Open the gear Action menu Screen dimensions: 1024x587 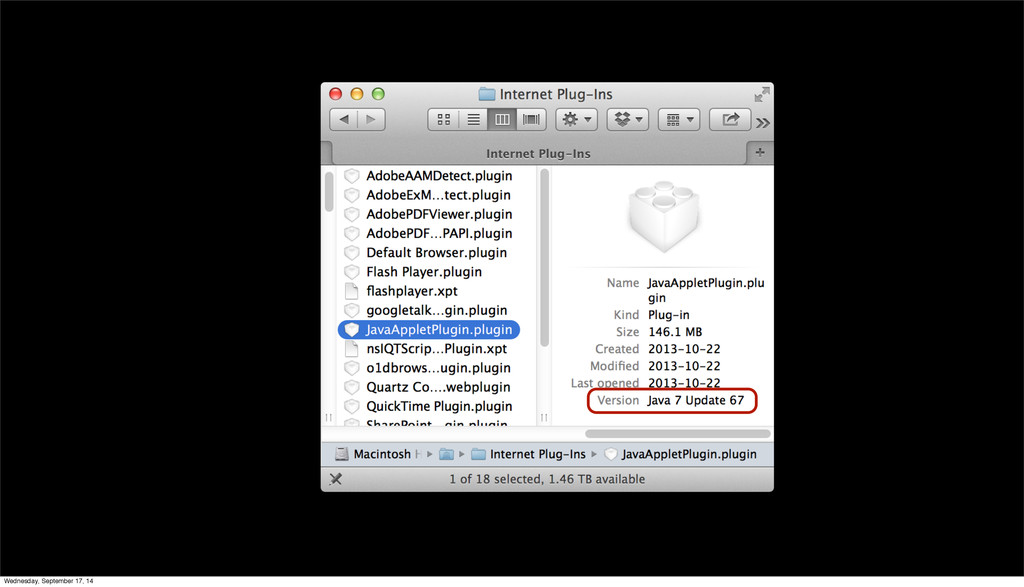(576, 119)
